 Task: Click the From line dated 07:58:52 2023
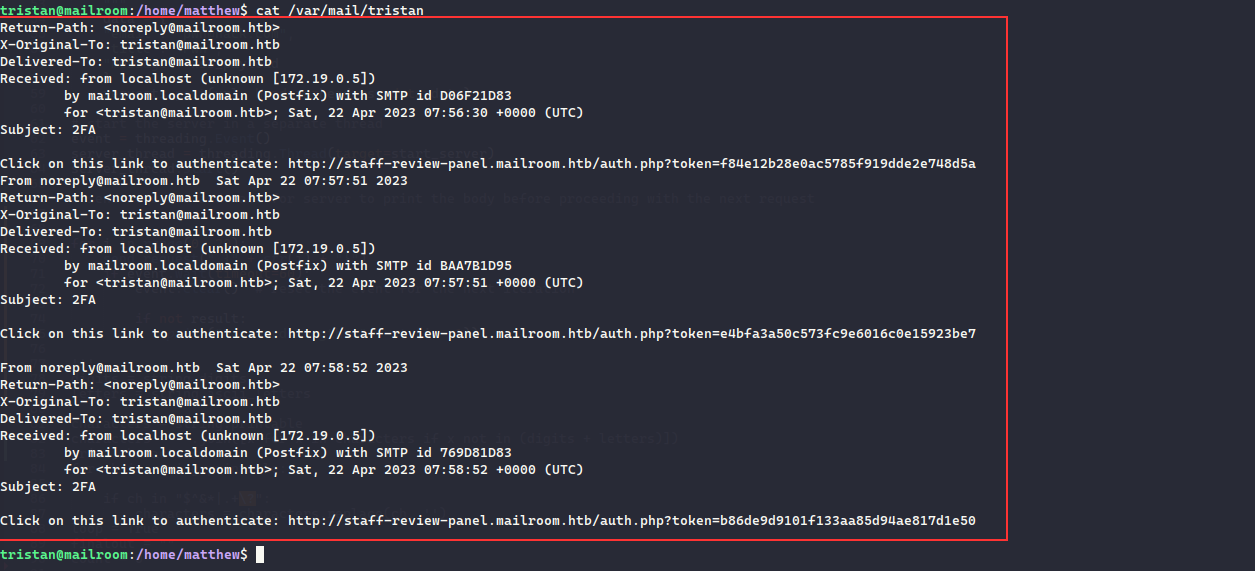(204, 367)
